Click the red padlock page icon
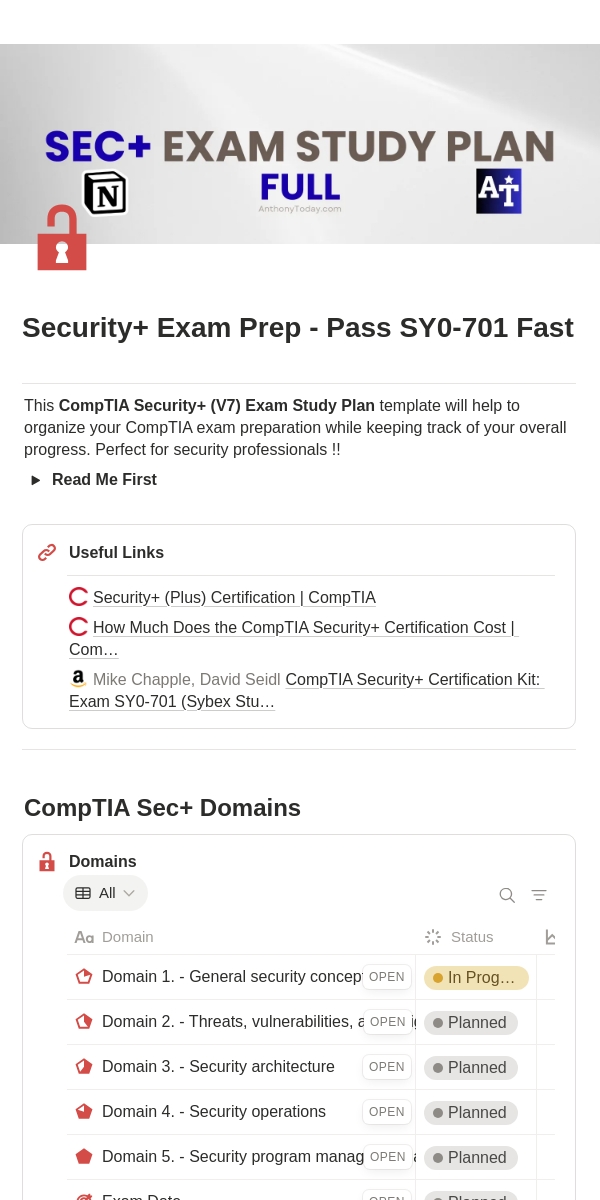Image resolution: width=600 pixels, height=1200 pixels. (62, 239)
